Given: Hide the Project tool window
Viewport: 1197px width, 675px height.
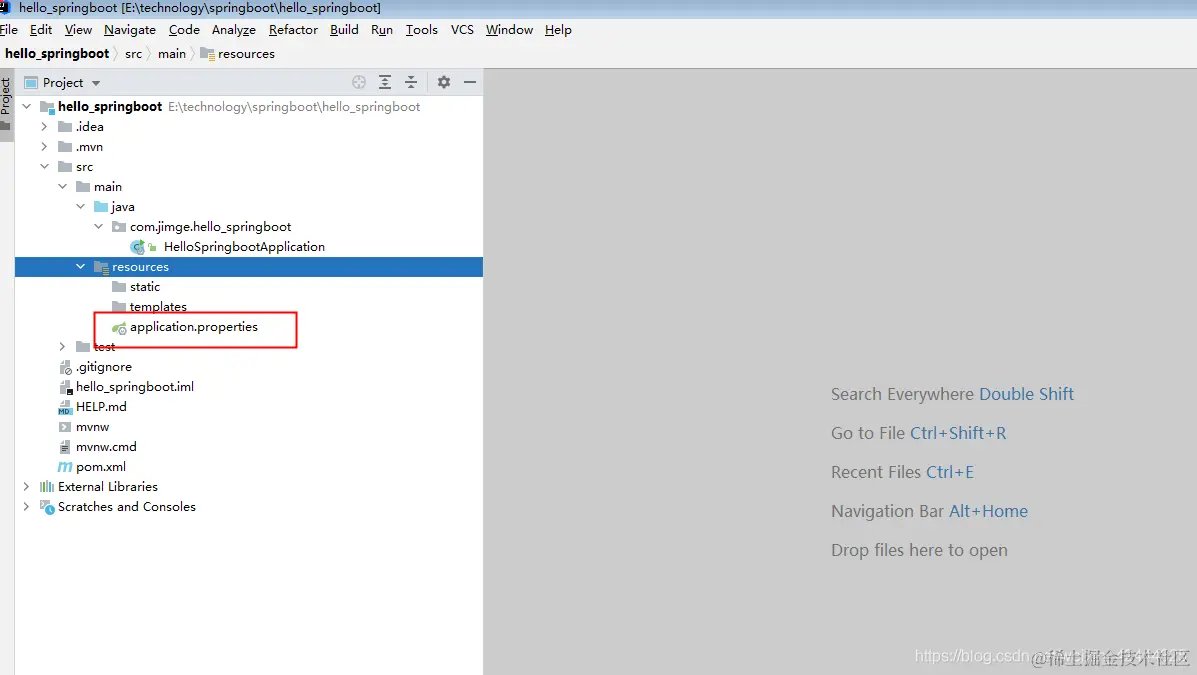Looking at the screenshot, I should click(x=469, y=82).
